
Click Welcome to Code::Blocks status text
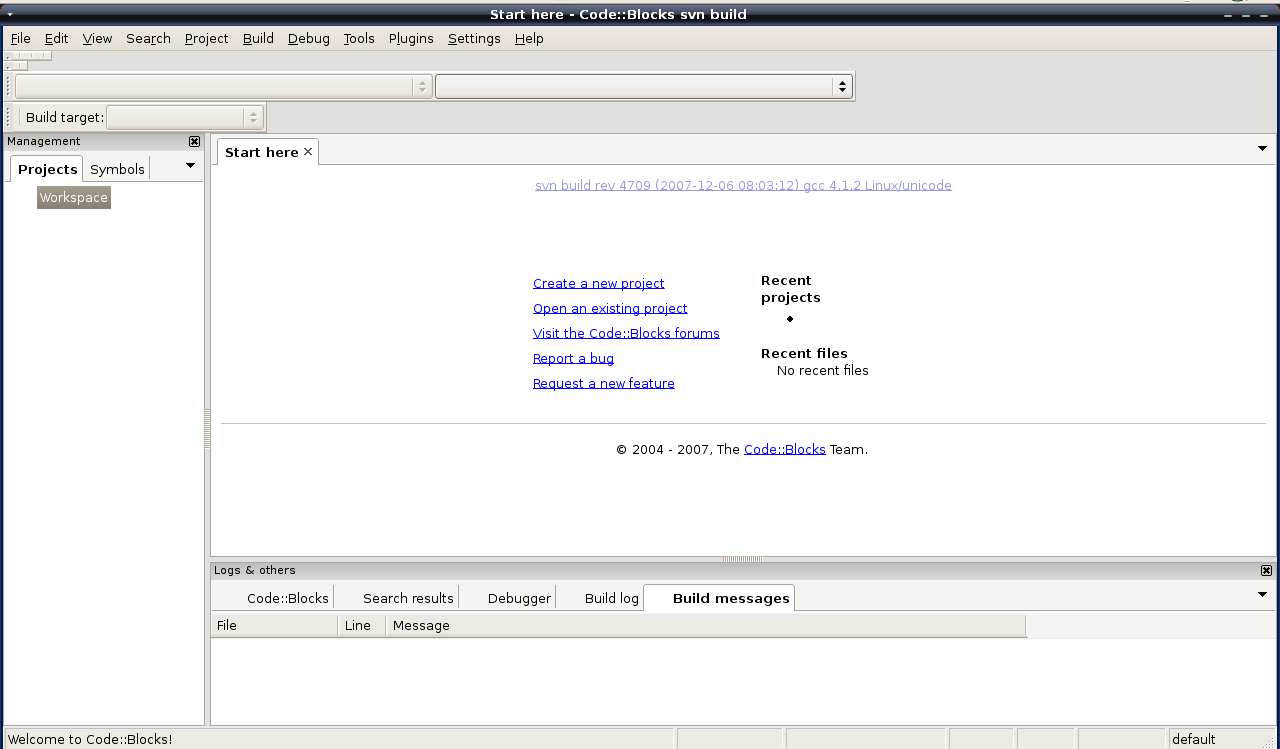pyautogui.click(x=90, y=739)
